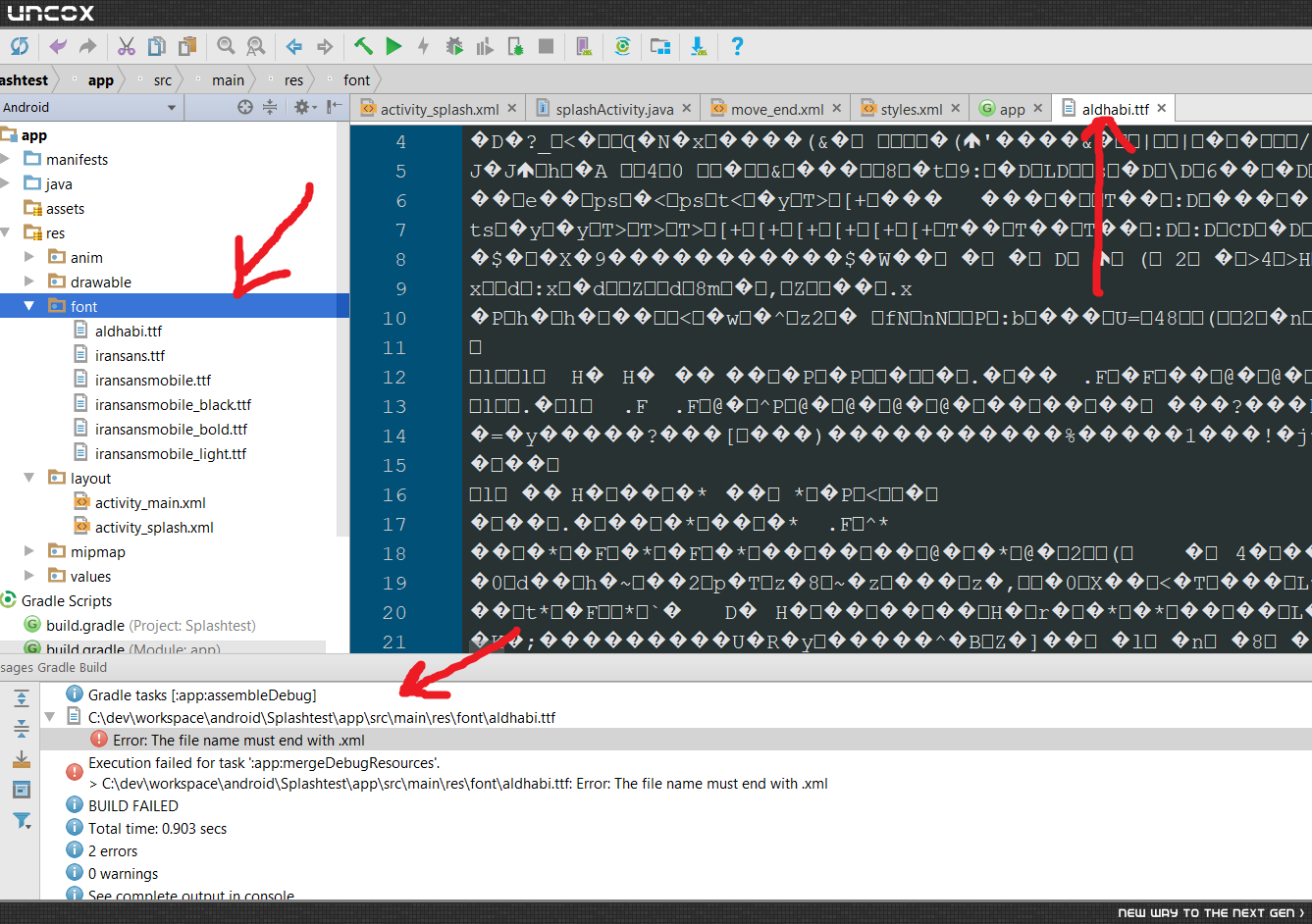
Task: Click the green hammer Make Project icon
Action: click(363, 46)
